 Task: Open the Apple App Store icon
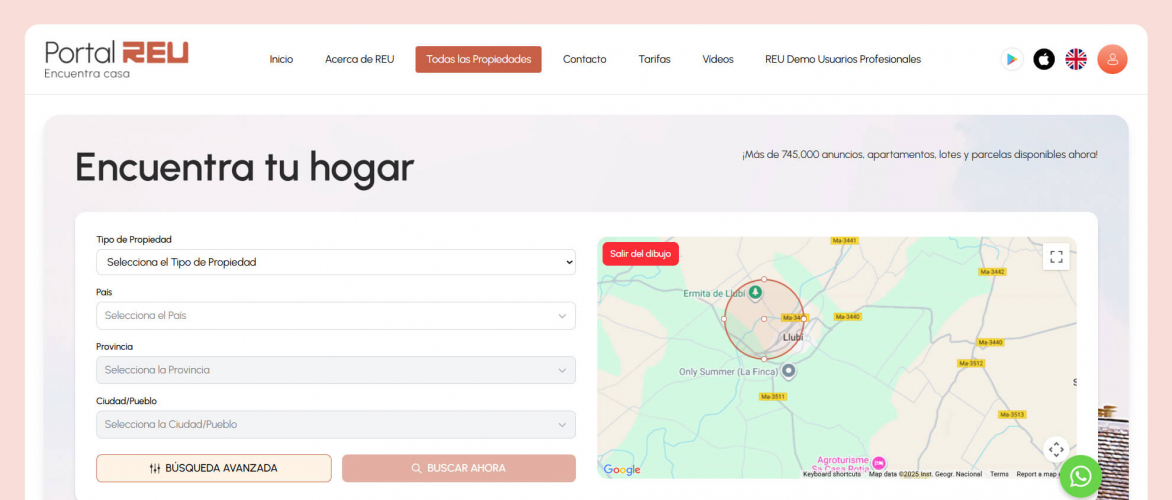click(x=1043, y=59)
